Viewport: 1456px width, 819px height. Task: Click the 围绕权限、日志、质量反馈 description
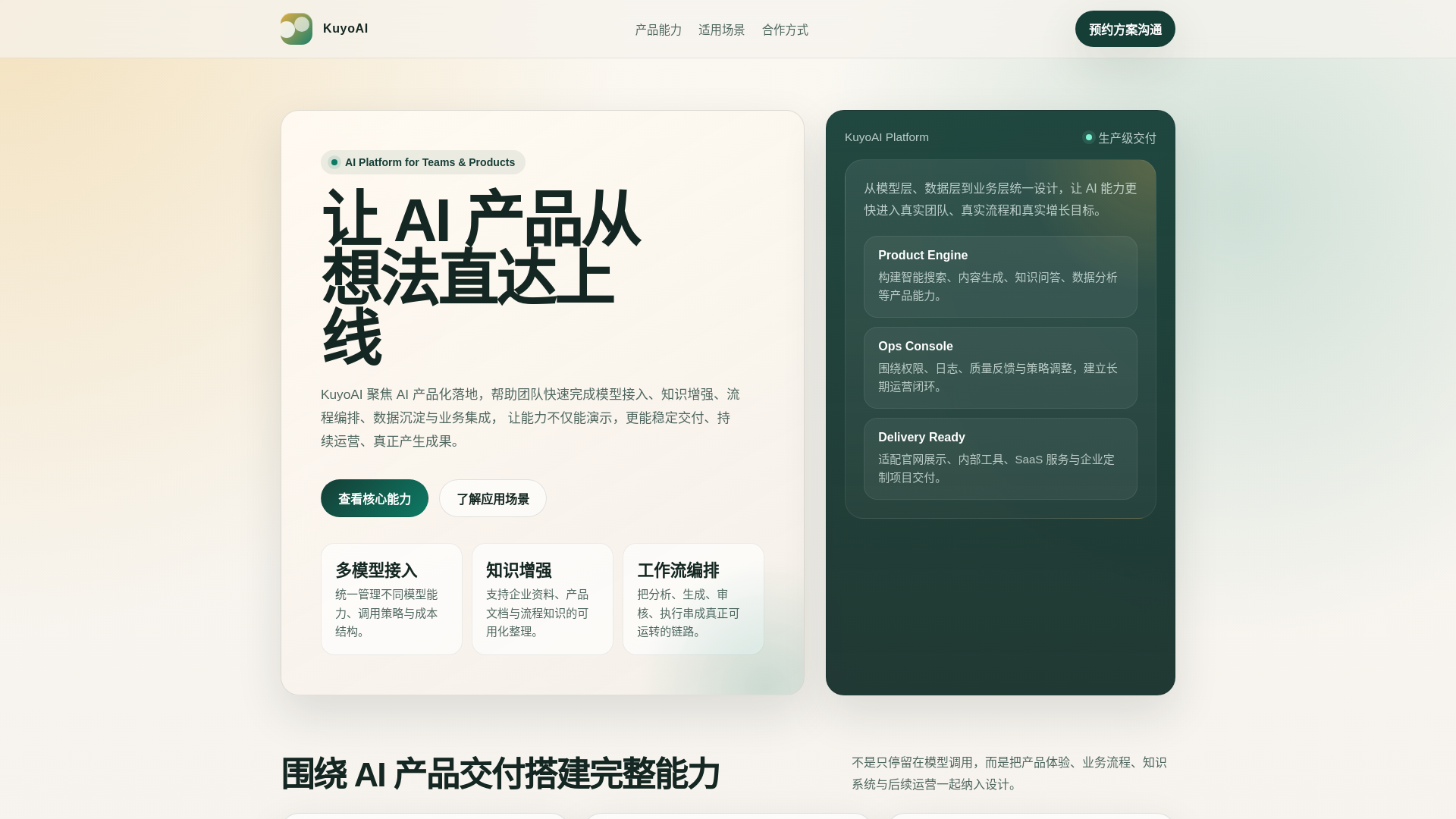point(998,378)
